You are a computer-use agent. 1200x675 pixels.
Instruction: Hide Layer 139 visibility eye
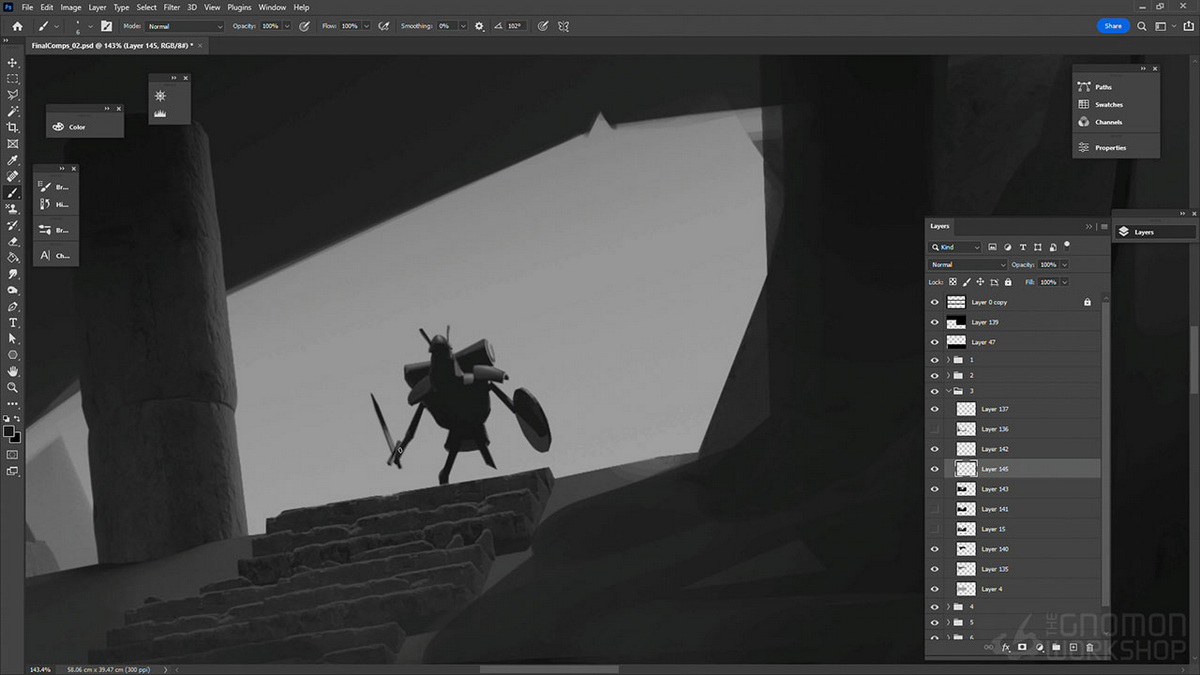pos(935,322)
